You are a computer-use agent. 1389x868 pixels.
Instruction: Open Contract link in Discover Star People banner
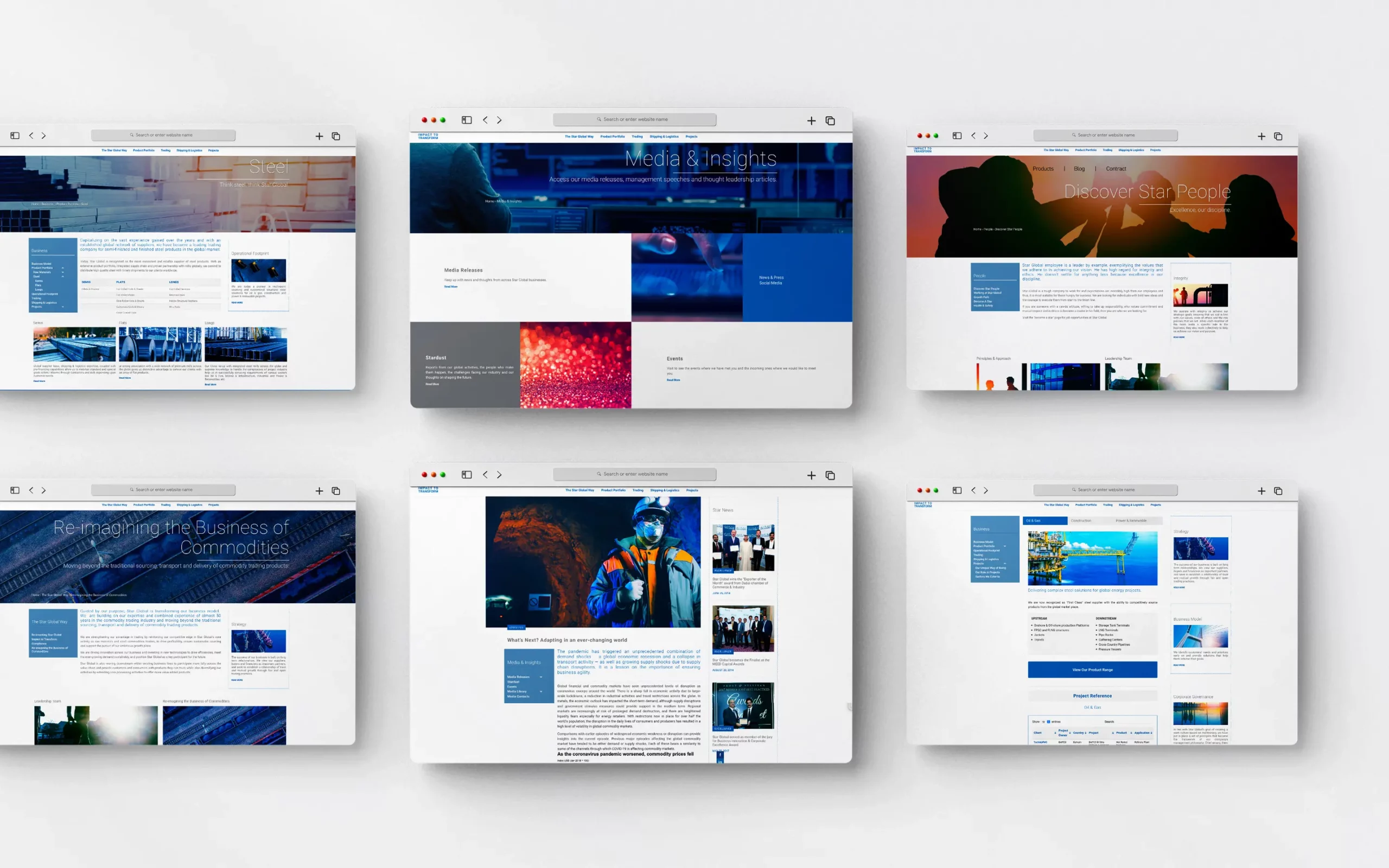[1116, 169]
